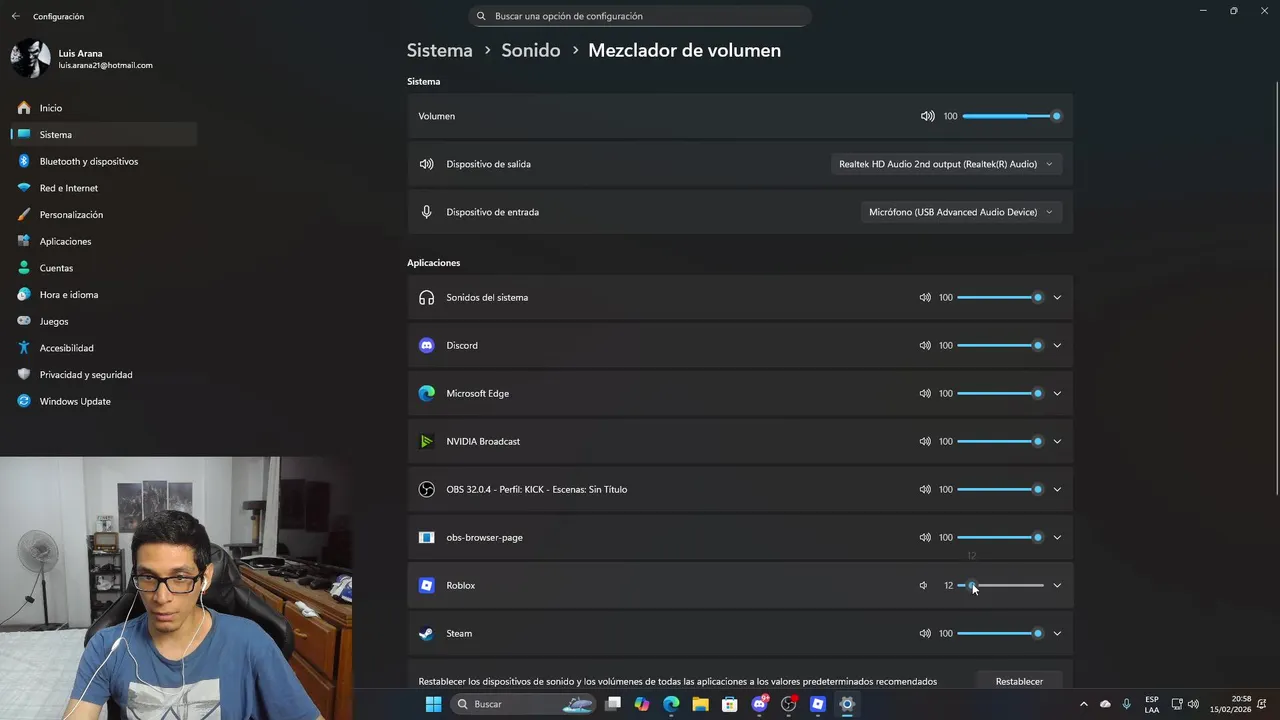Click the OBS app icon in the list
This screenshot has height=720, width=1280.
(427, 489)
